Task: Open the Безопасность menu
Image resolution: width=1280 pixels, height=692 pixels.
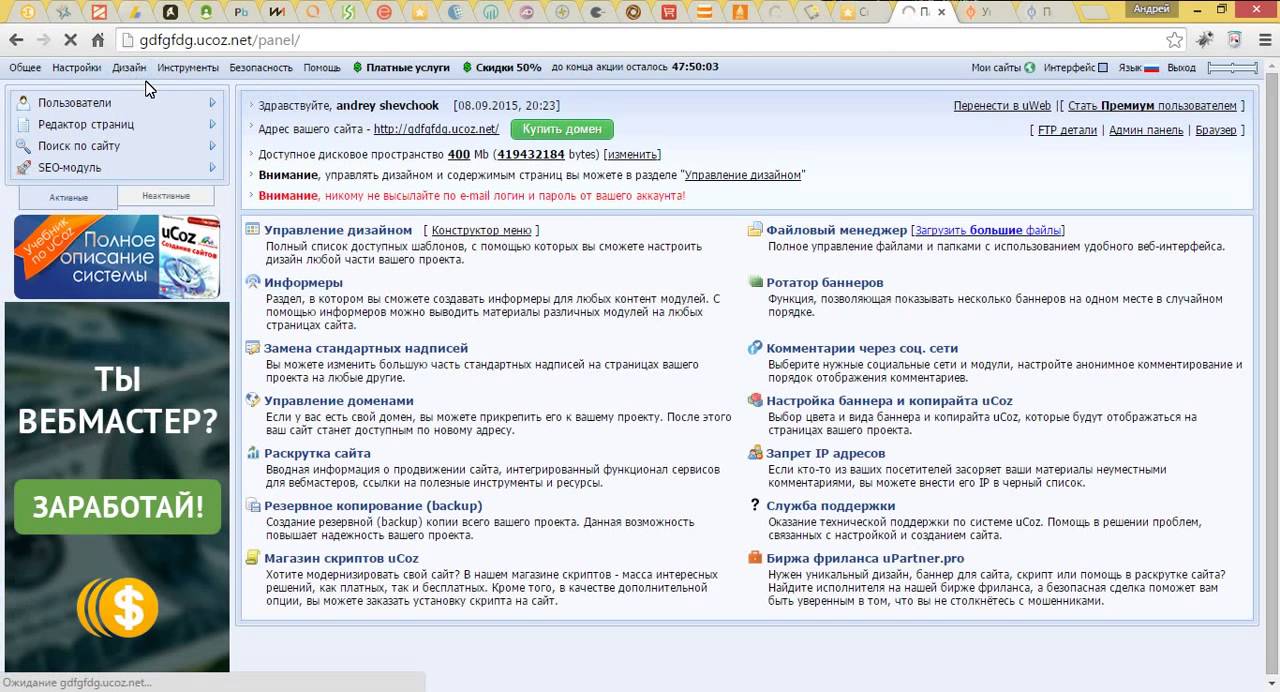Action: pyautogui.click(x=261, y=68)
